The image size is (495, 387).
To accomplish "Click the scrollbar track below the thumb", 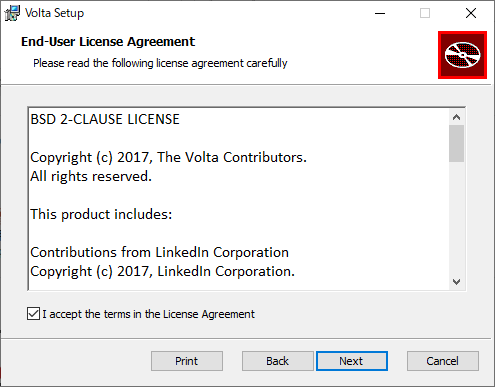I will (x=456, y=218).
